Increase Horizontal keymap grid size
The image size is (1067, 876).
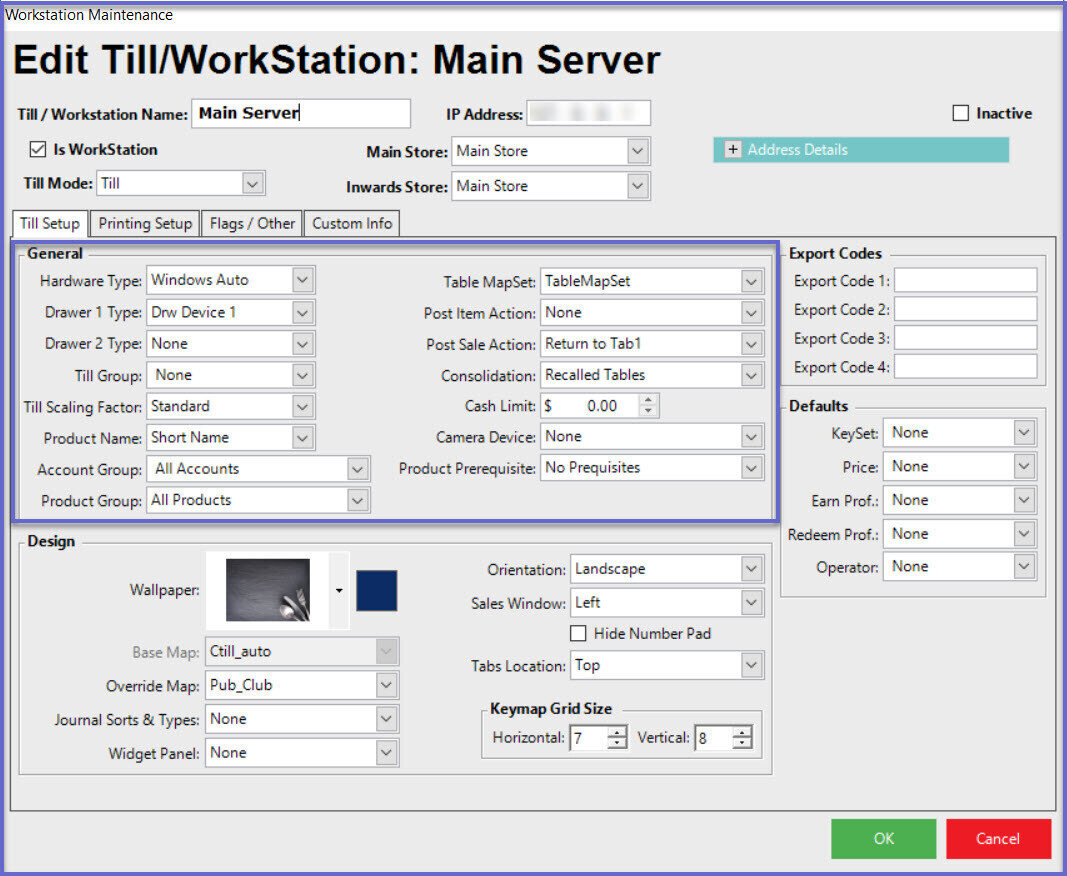617,733
